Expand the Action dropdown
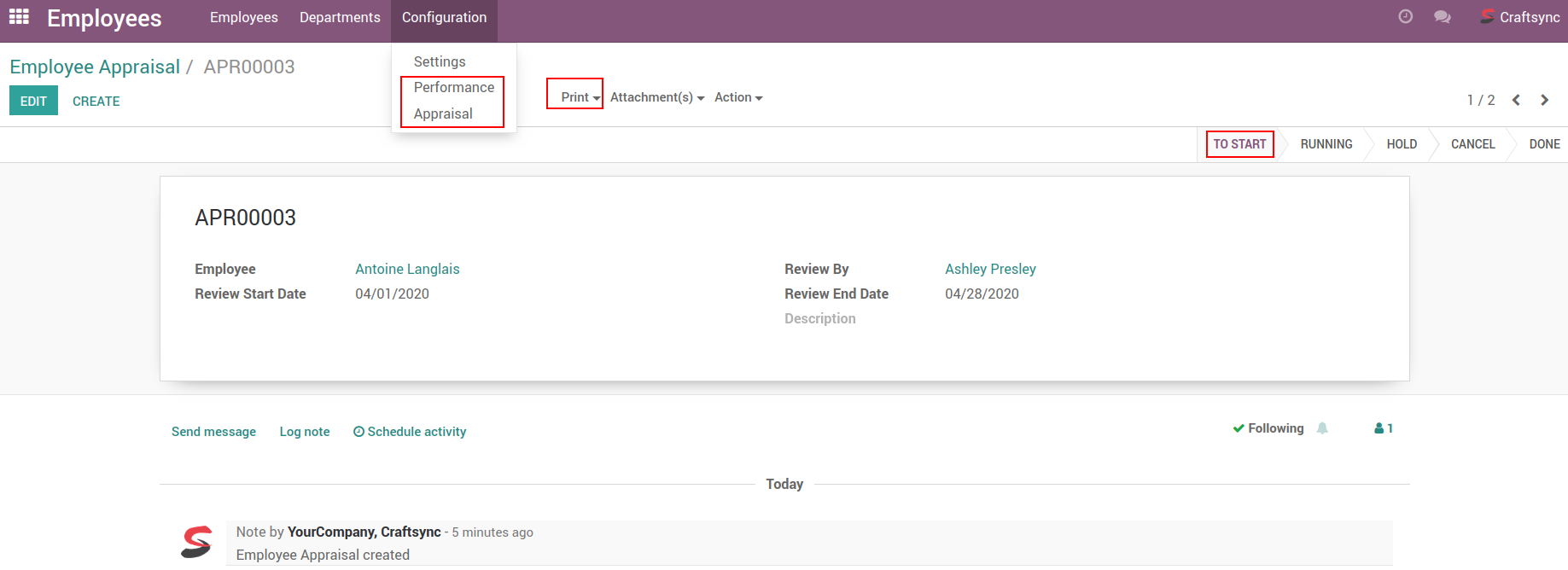The image size is (1568, 570). click(x=738, y=97)
